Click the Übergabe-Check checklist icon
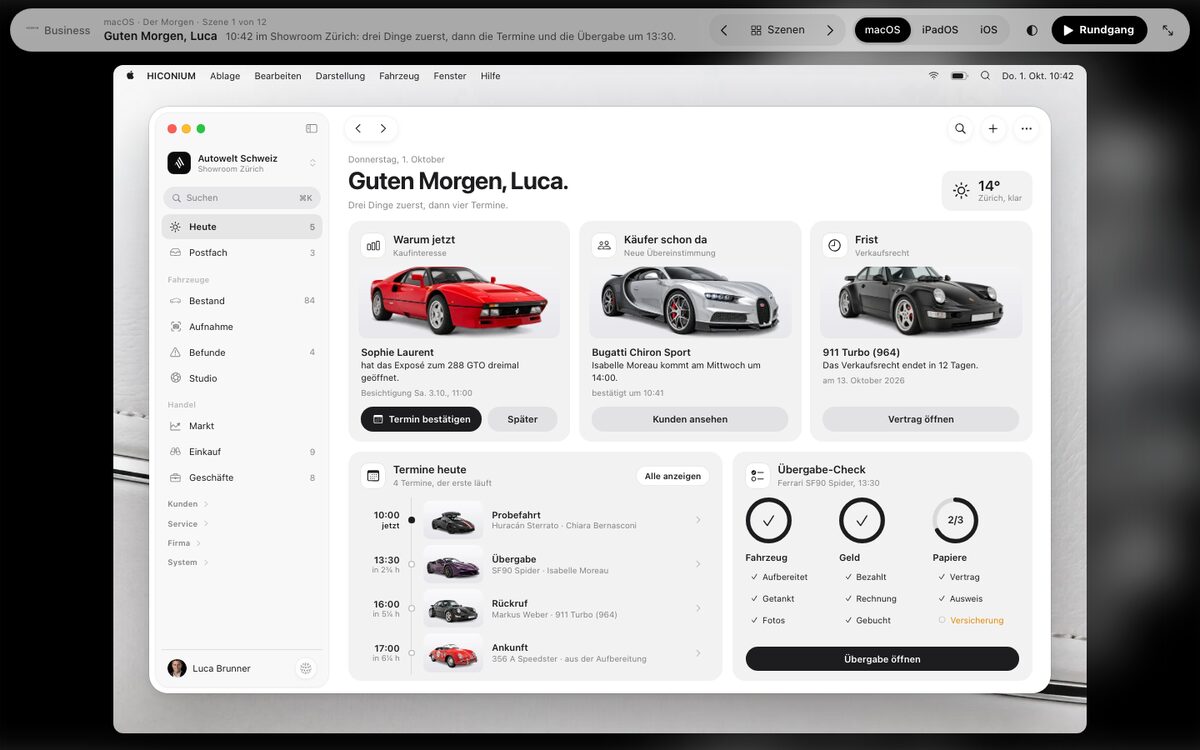Image resolution: width=1200 pixels, height=750 pixels. 758,476
